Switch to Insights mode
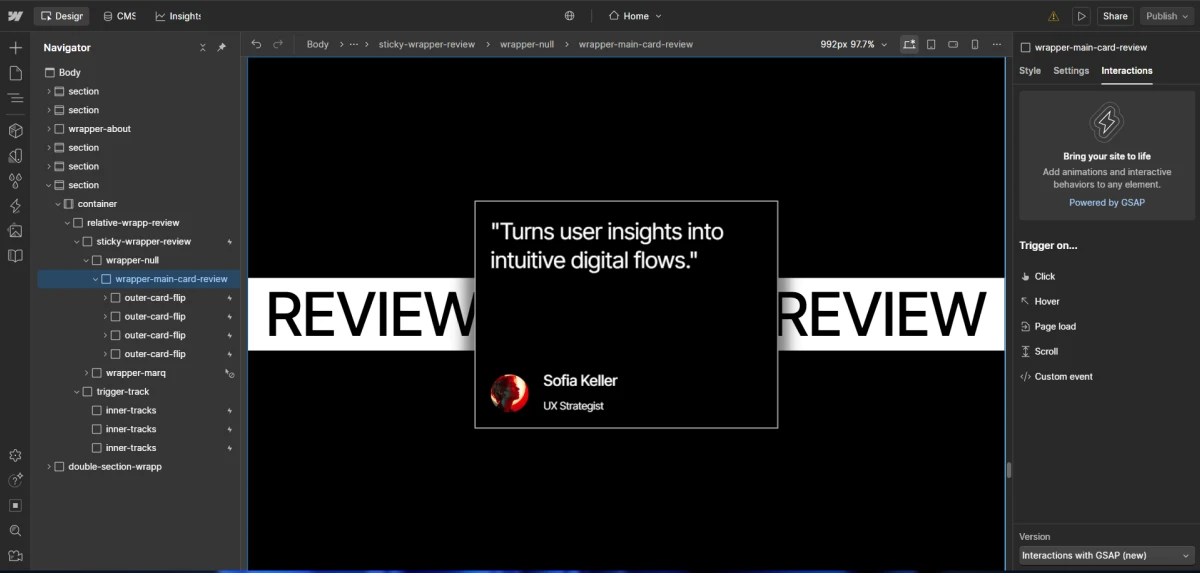The image size is (1200, 573). 178,16
